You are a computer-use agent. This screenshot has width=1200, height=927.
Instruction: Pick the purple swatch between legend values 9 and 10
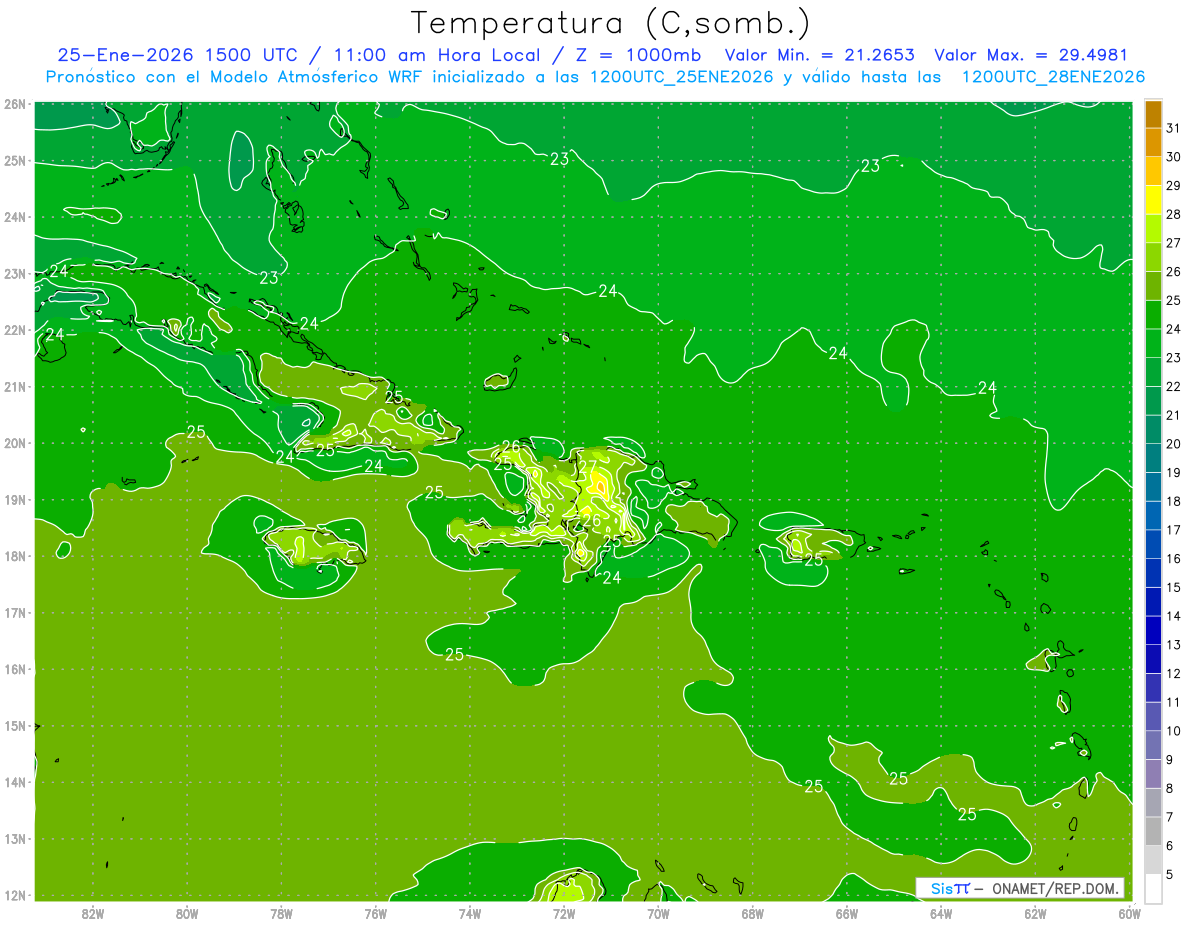[1153, 745]
